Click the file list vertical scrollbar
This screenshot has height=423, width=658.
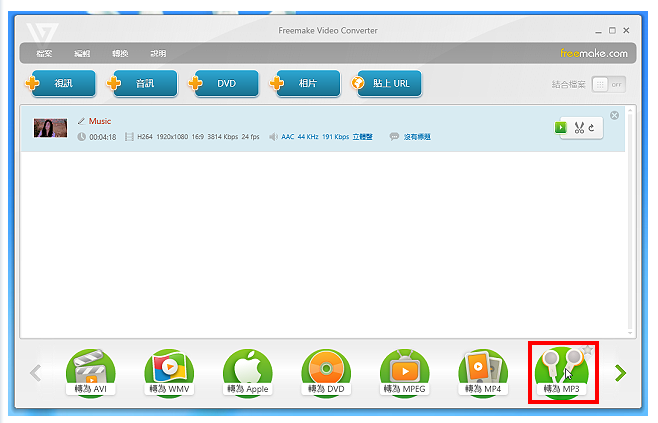(630, 221)
